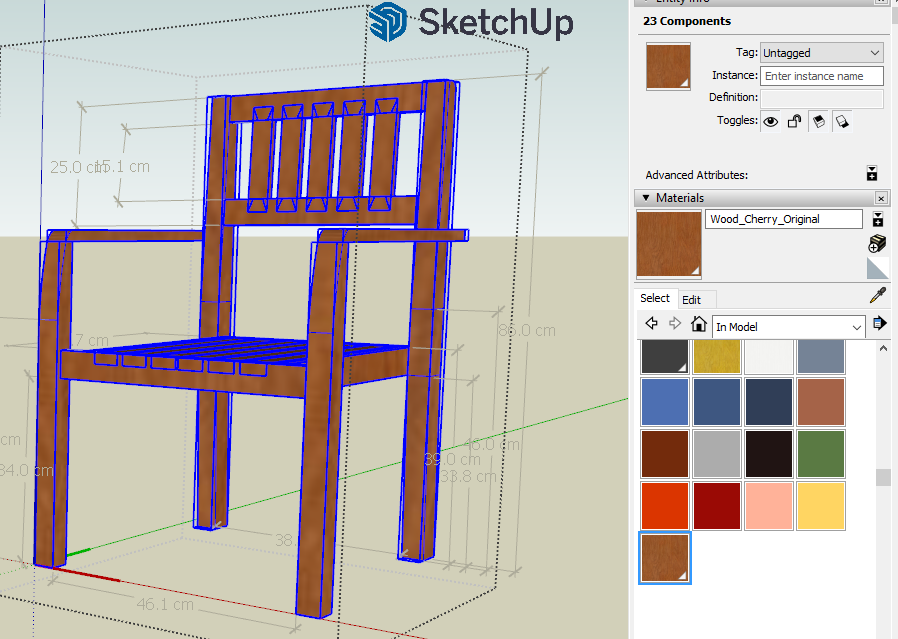The width and height of the screenshot is (898, 639).
Task: Select the light yellow swatch
Action: point(821,506)
